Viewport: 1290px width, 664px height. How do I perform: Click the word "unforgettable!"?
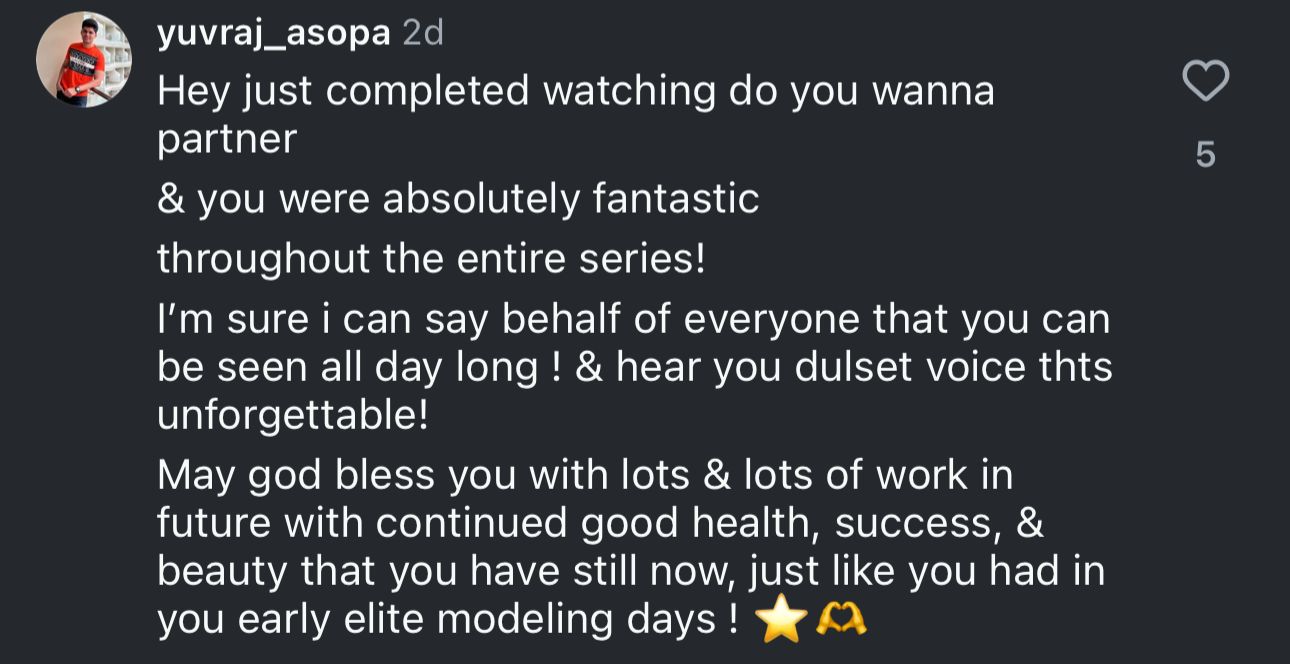292,415
